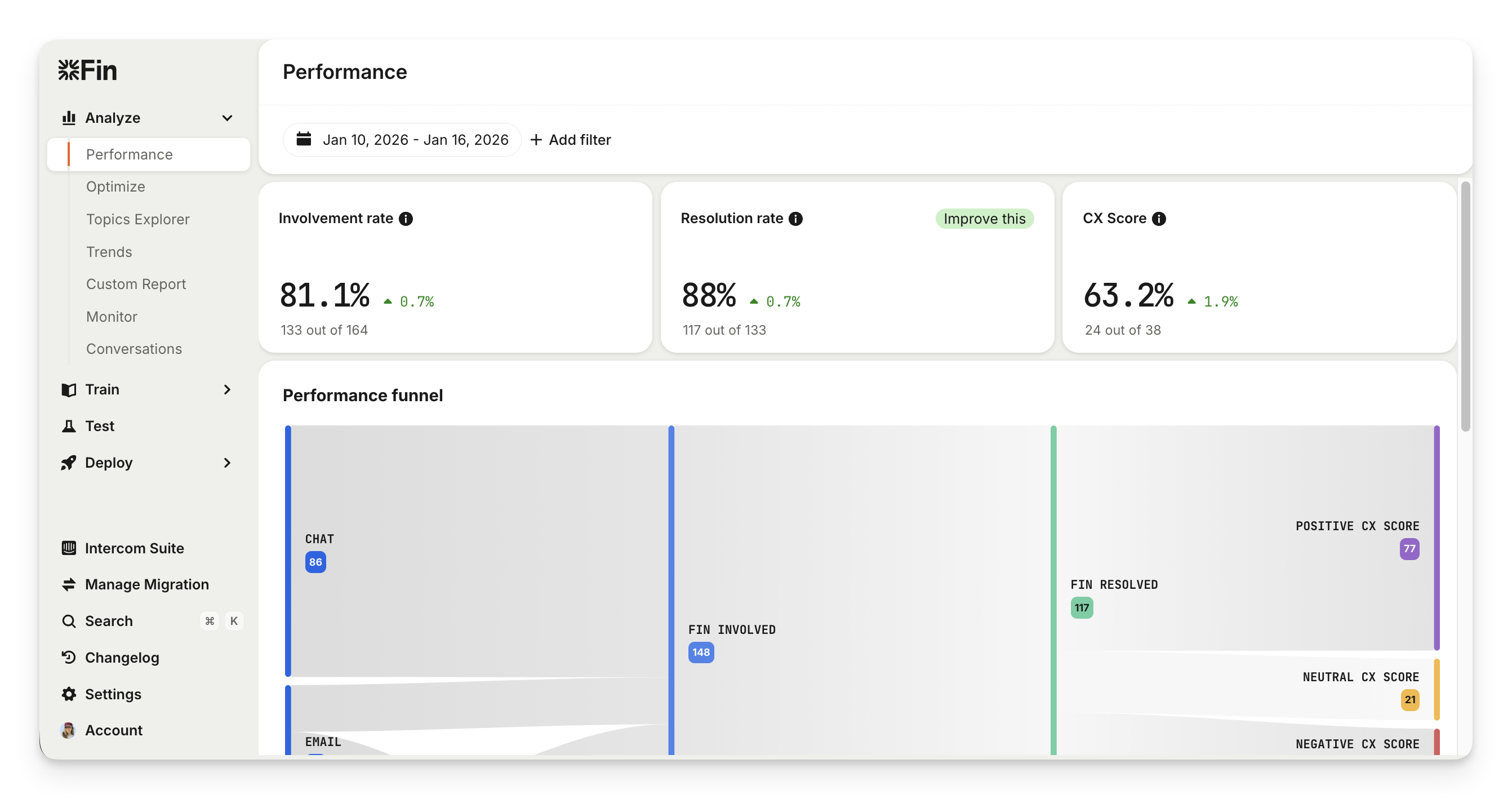
Task: Click the Resolution rate info icon
Action: coord(795,219)
